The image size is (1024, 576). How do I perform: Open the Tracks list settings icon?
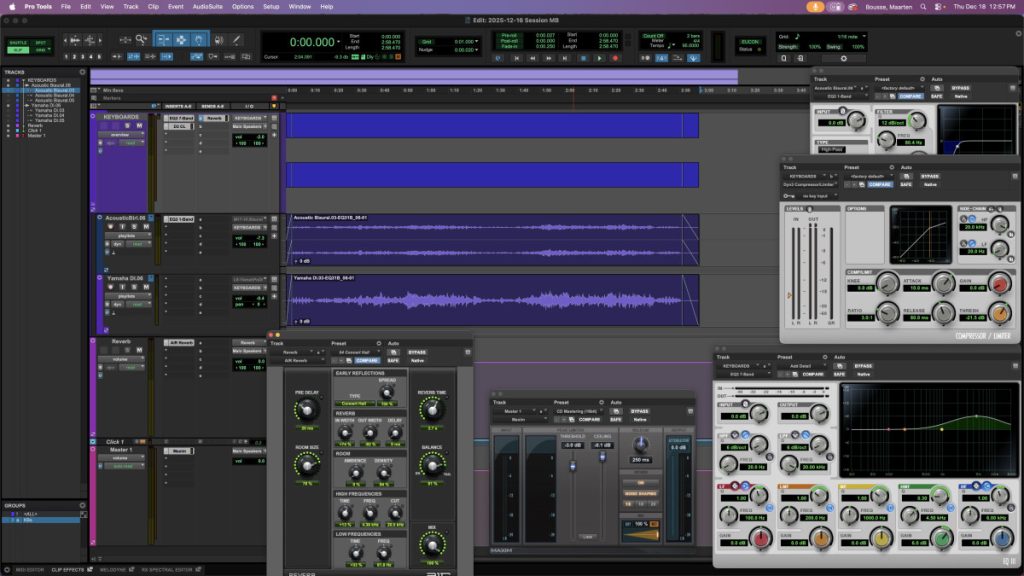(x=82, y=72)
